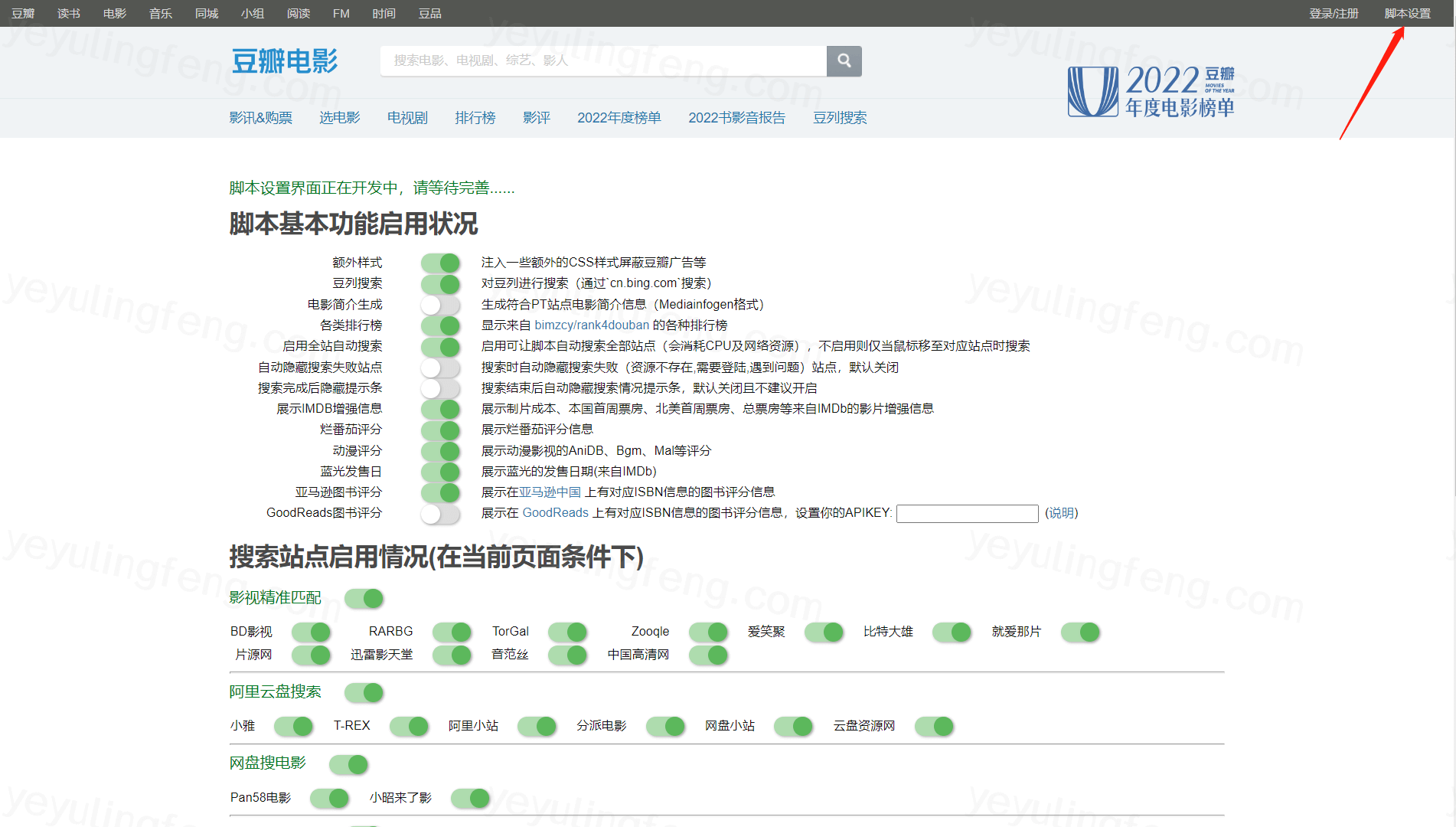Toggle the 小雅 site switch
Viewport: 1456px width, 827px height.
click(293, 726)
